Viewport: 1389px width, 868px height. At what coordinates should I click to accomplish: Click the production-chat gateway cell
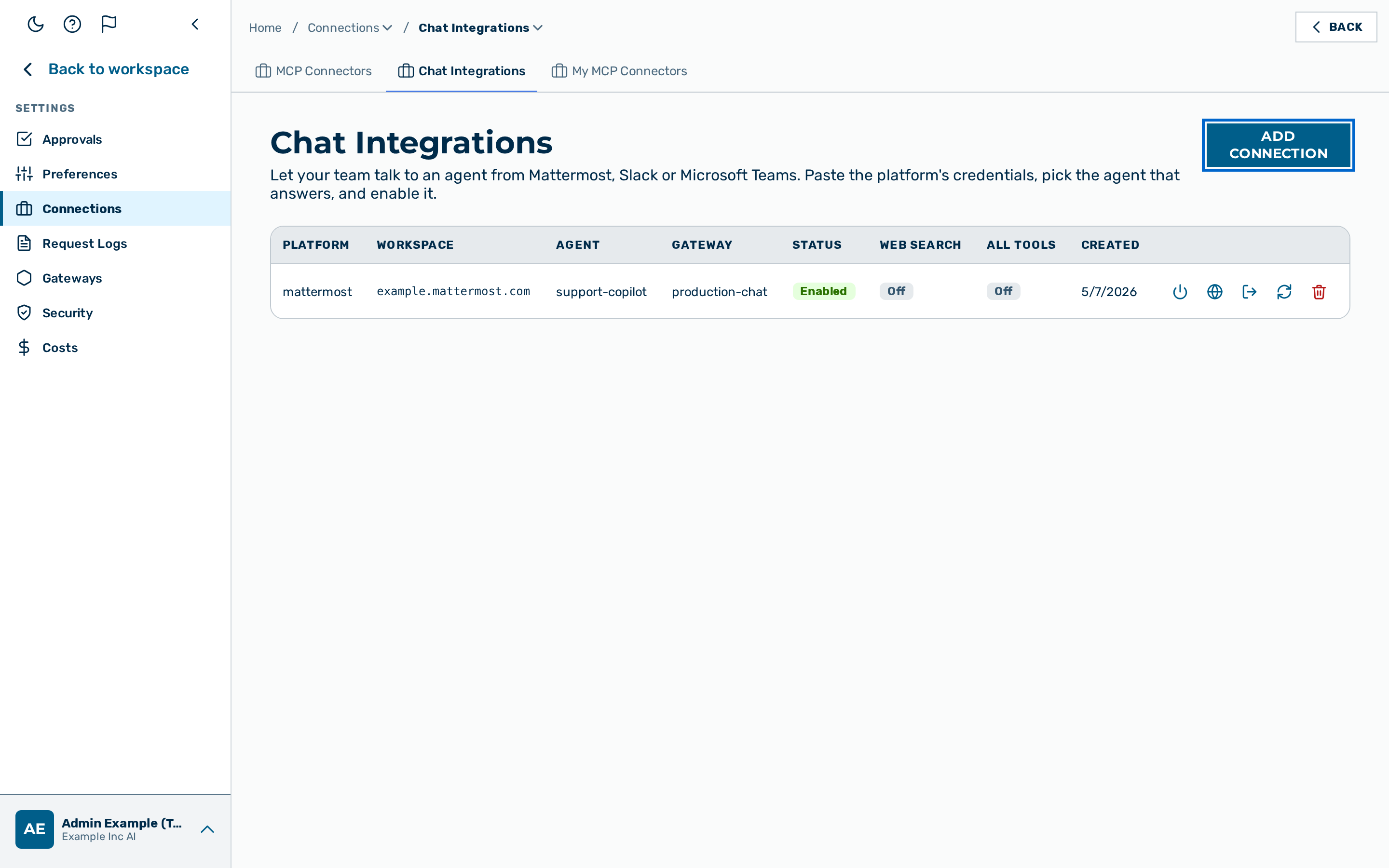pyautogui.click(x=719, y=292)
